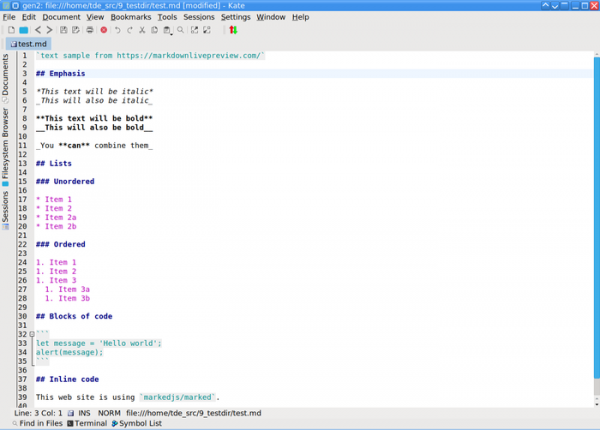Click the Find magnifier icon
Viewport: 600px width, 430px height.
click(x=180, y=30)
